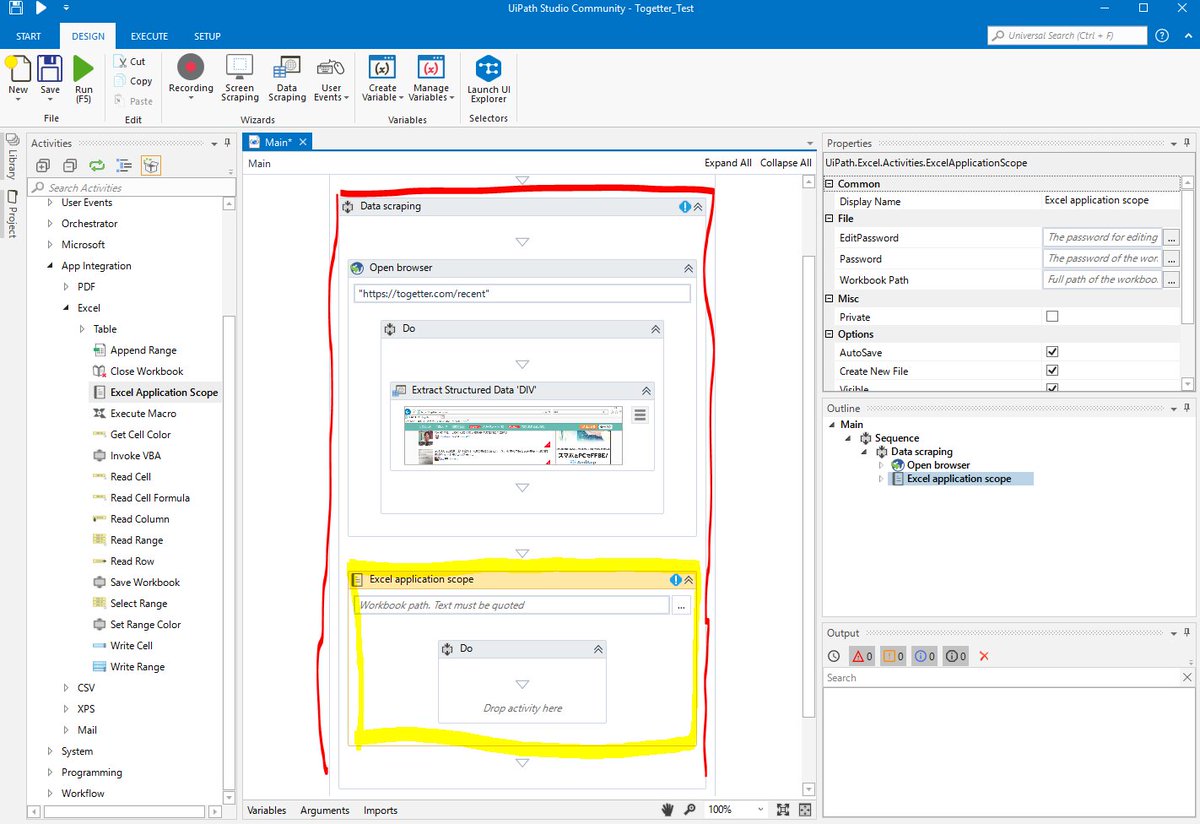The height and width of the screenshot is (824, 1200).
Task: Launch UI Explorer
Action: (489, 78)
